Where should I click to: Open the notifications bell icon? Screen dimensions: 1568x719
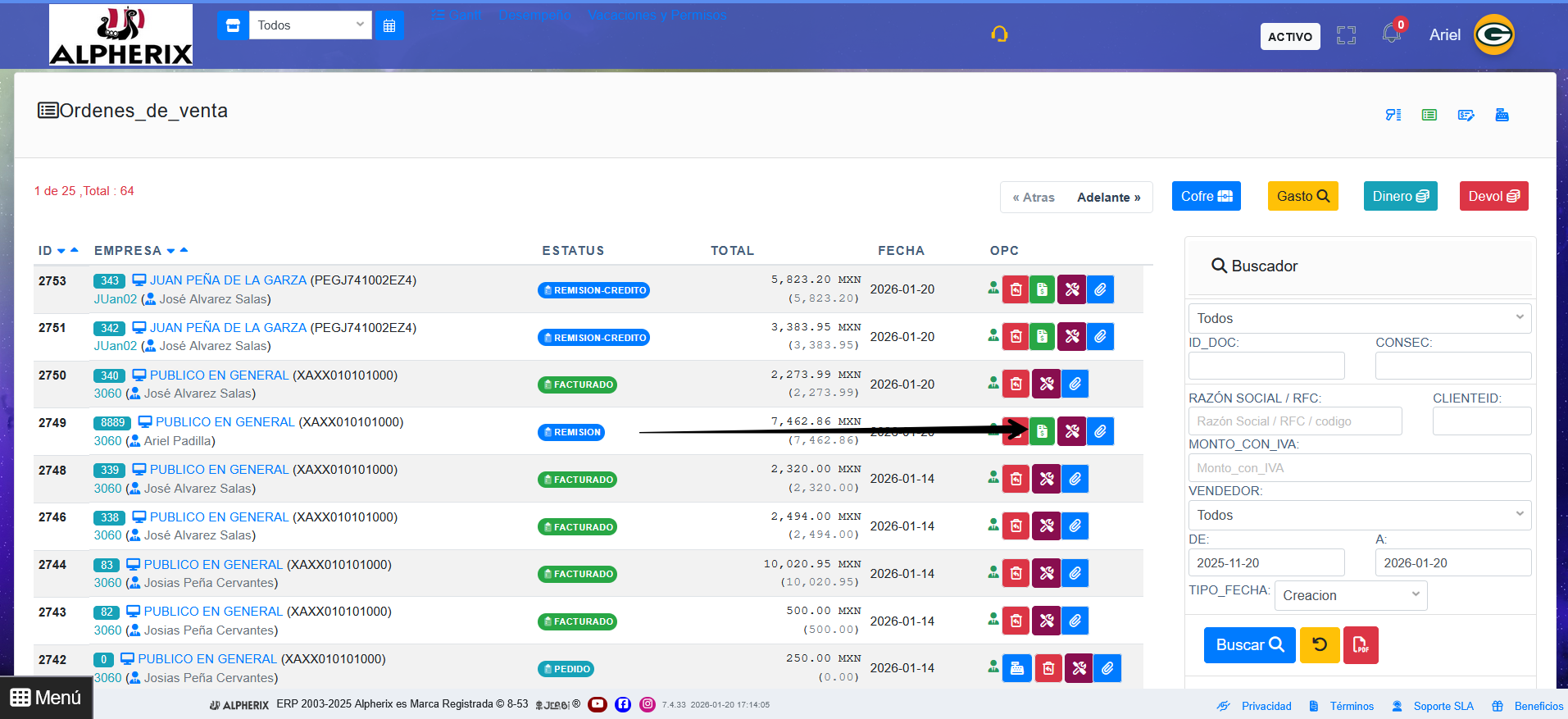click(1391, 34)
